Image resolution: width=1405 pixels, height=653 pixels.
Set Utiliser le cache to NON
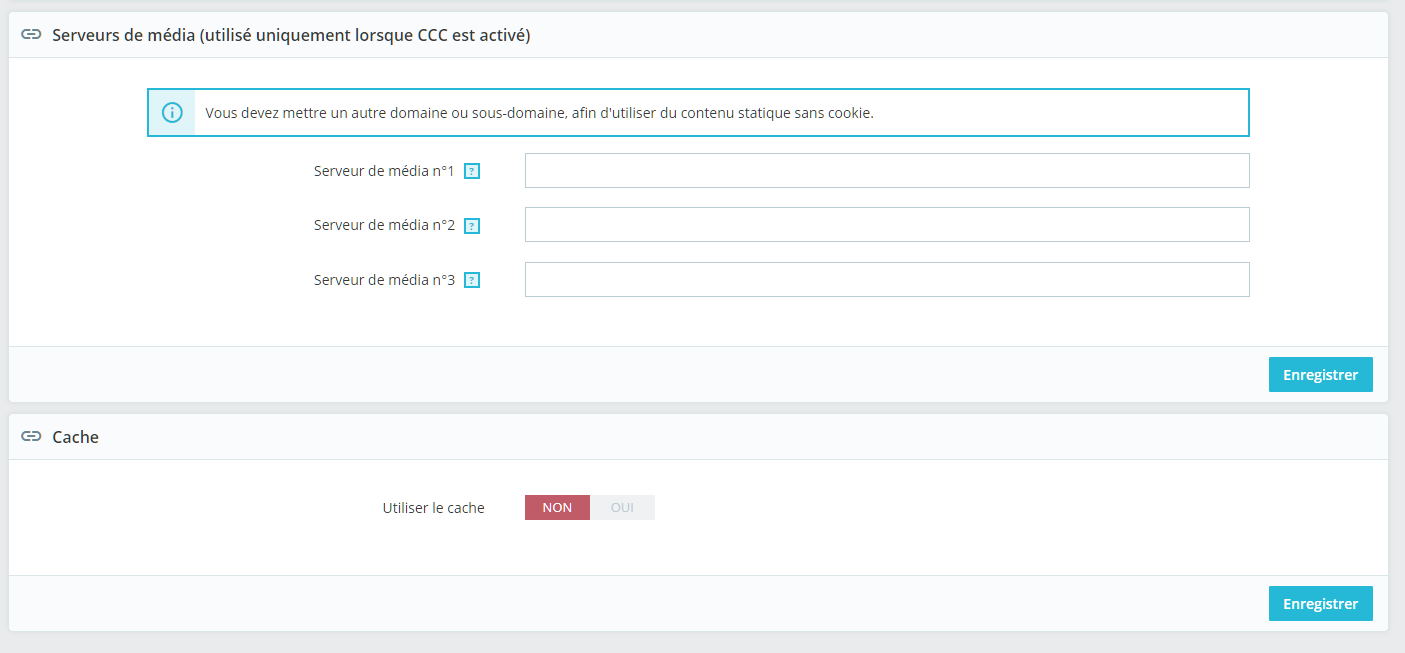point(557,508)
